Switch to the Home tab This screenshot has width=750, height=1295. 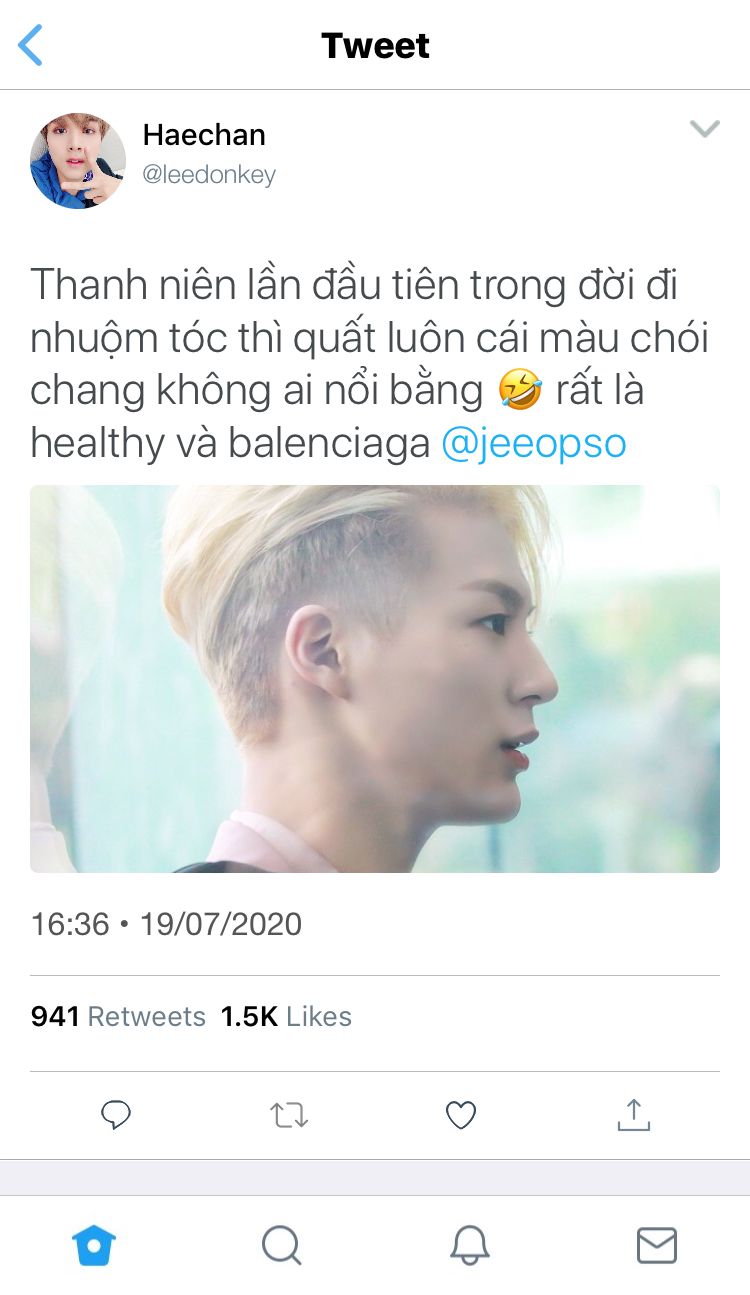(94, 1246)
